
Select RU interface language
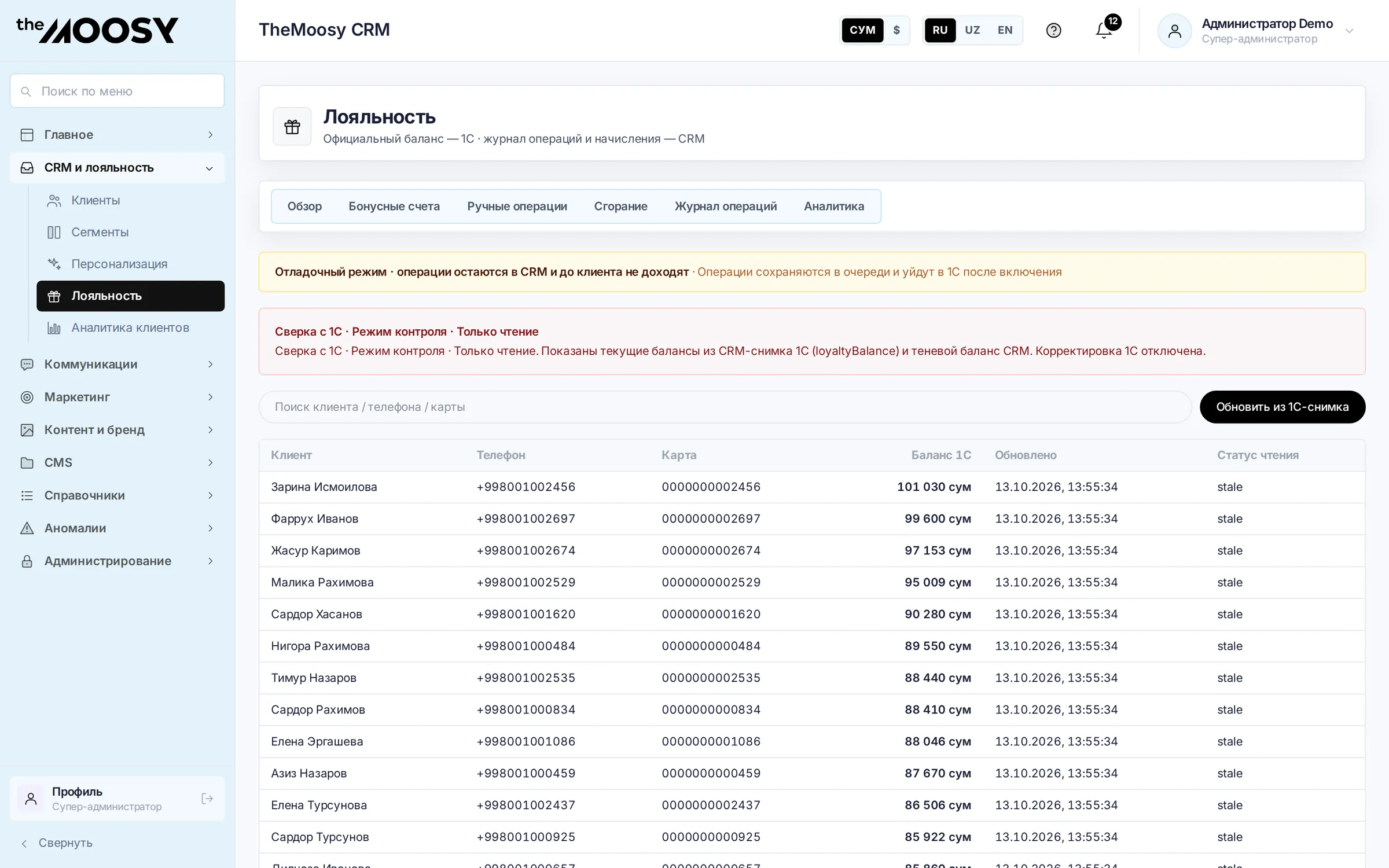[x=940, y=30]
